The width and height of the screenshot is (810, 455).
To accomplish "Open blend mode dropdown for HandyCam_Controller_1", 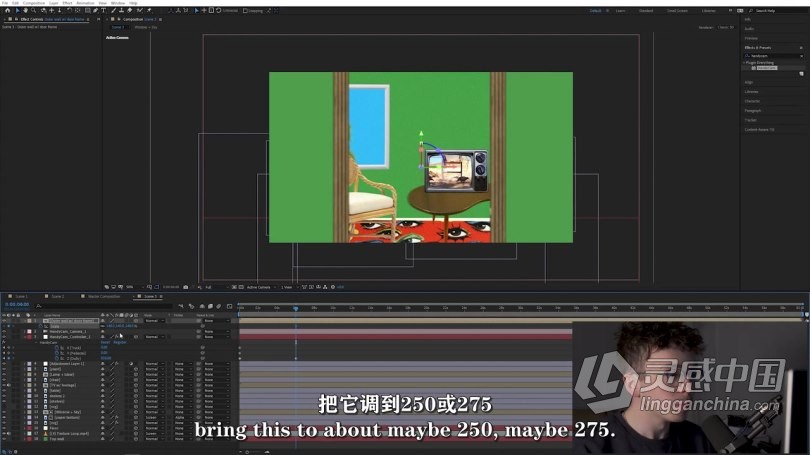I will pos(154,337).
